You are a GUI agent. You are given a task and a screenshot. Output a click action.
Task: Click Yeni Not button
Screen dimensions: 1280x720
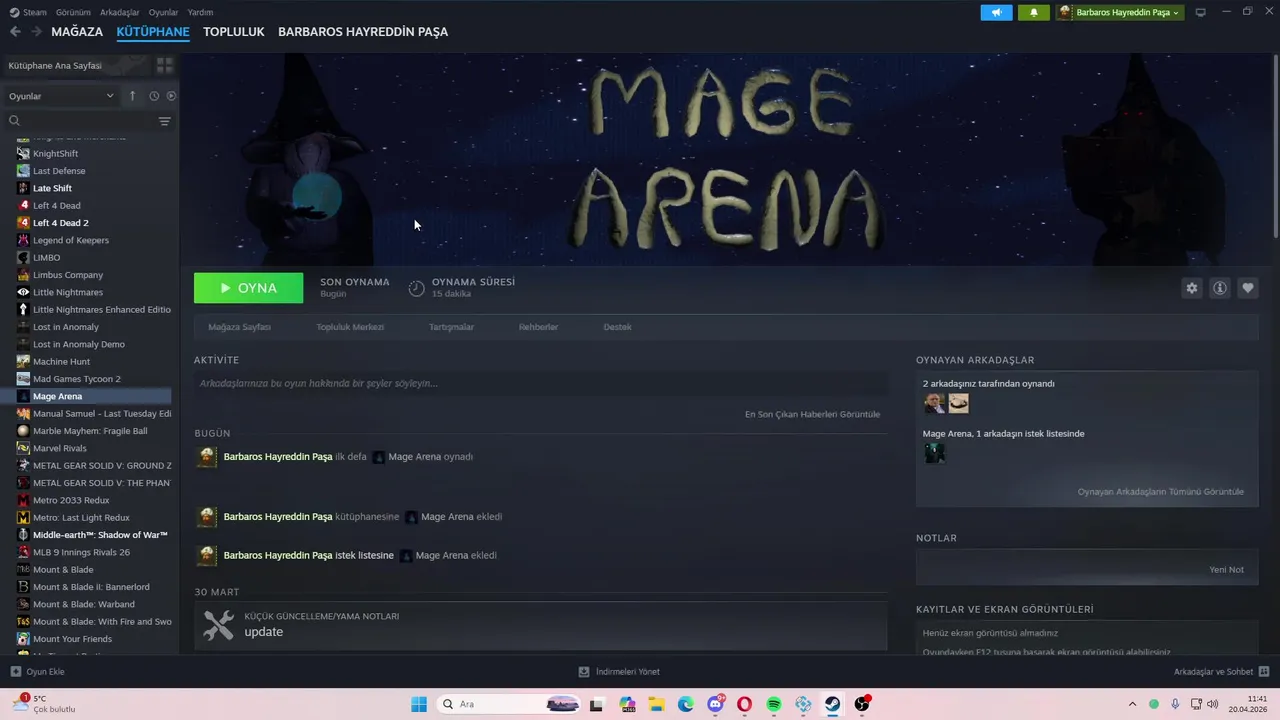click(1226, 569)
